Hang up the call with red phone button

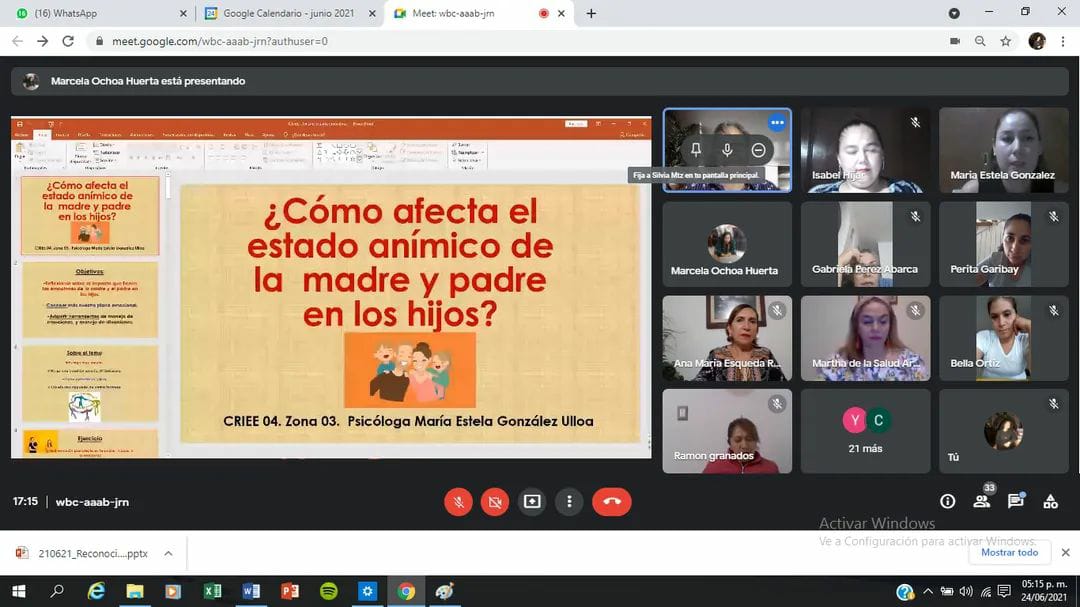611,502
